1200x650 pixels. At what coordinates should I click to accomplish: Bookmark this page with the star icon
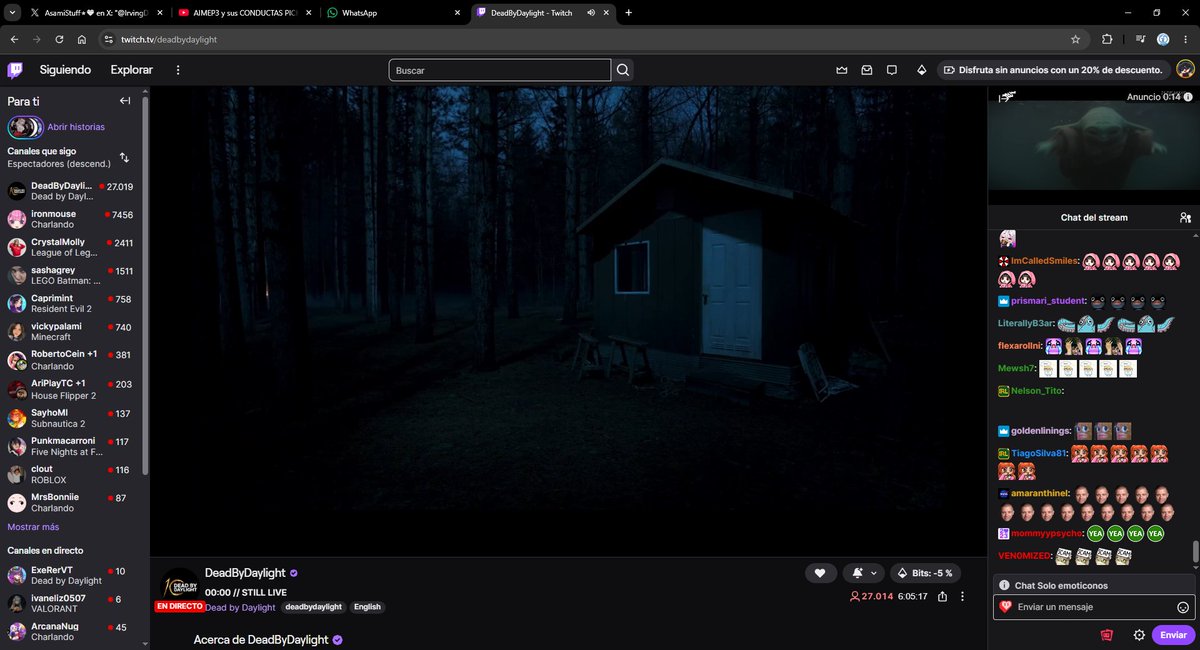(x=1075, y=39)
